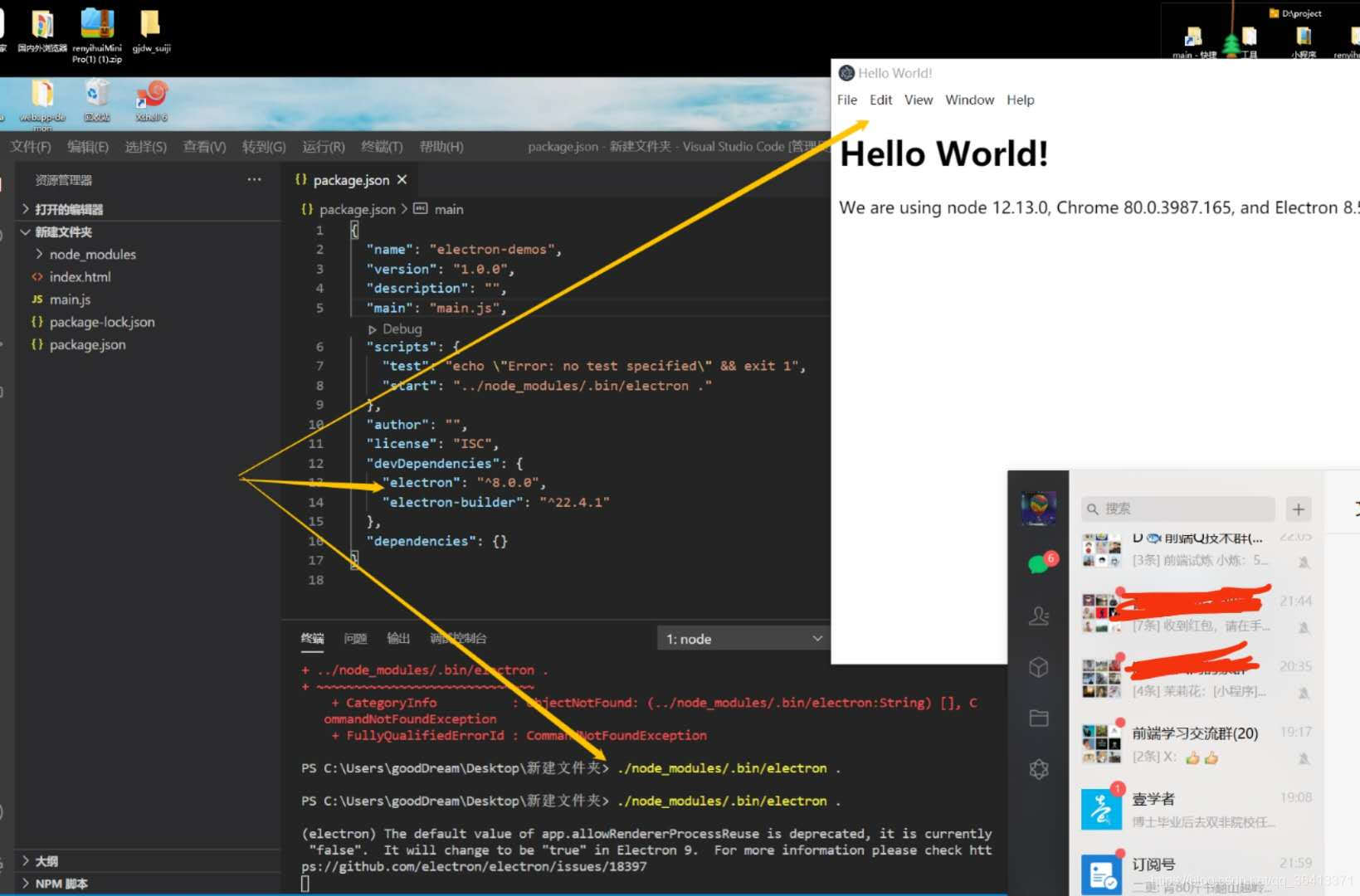1360x896 pixels.
Task: Open the 订阅号 subscriptions entry
Action: (1197, 871)
